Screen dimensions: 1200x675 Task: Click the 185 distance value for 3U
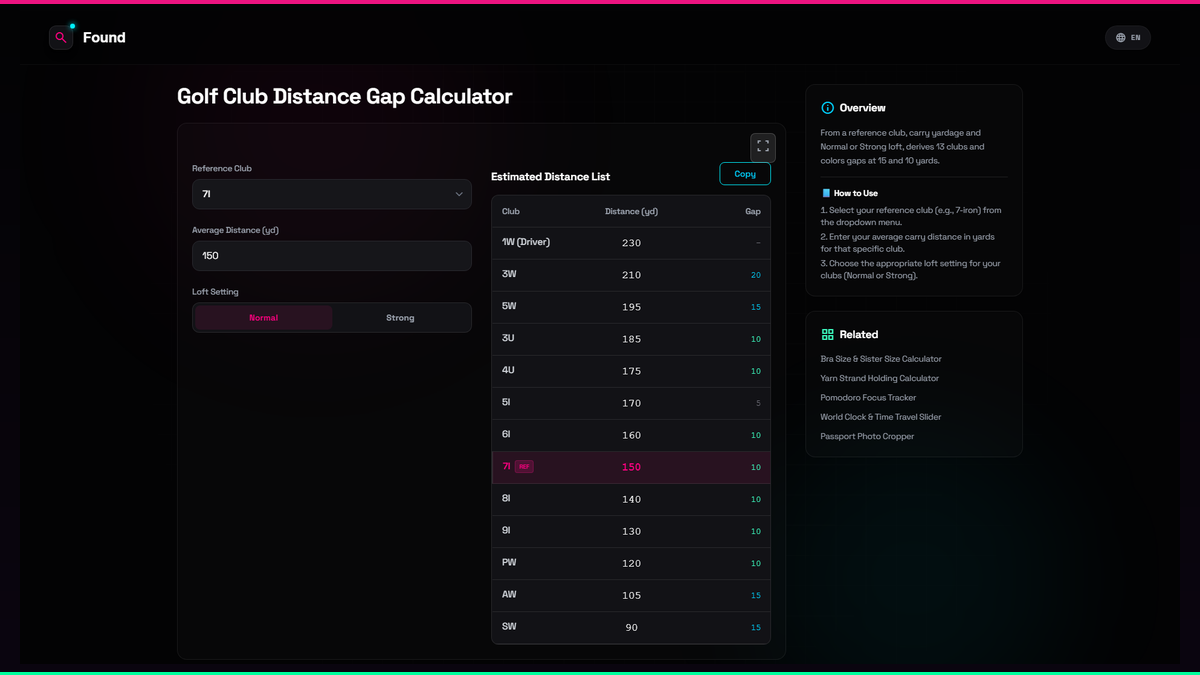[631, 339]
